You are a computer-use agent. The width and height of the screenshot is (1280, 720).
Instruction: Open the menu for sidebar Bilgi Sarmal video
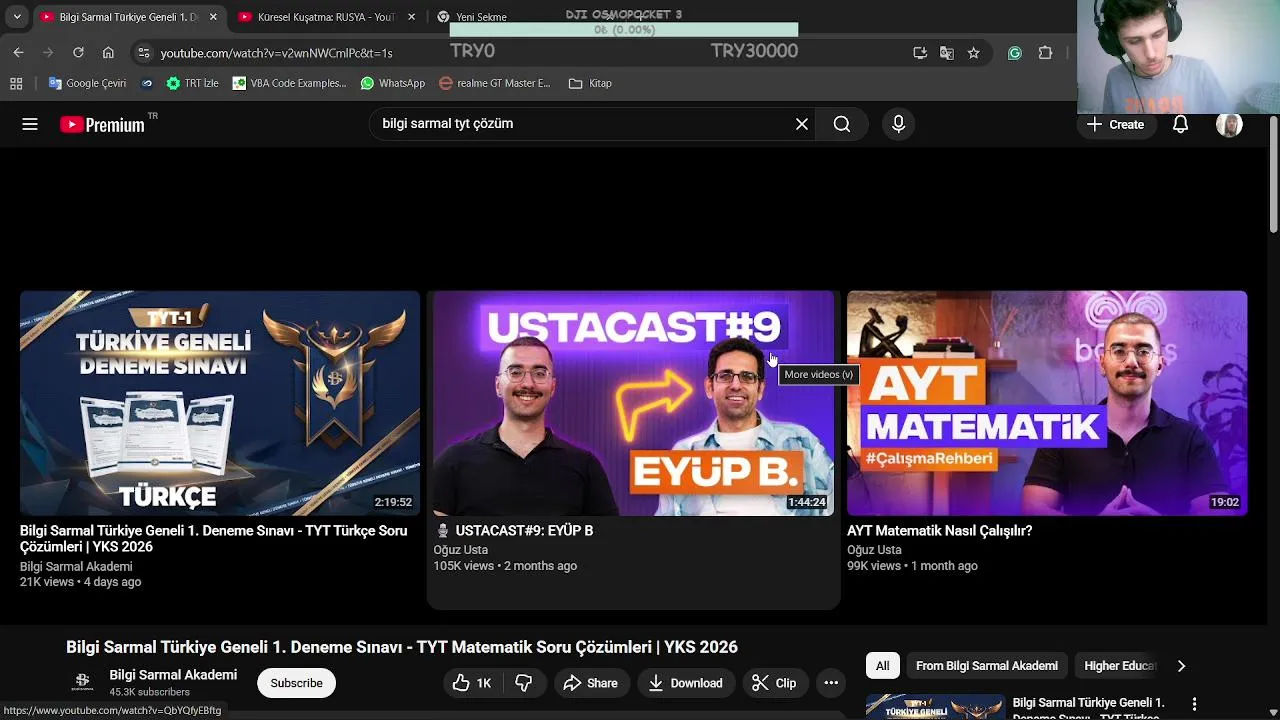click(x=1194, y=705)
